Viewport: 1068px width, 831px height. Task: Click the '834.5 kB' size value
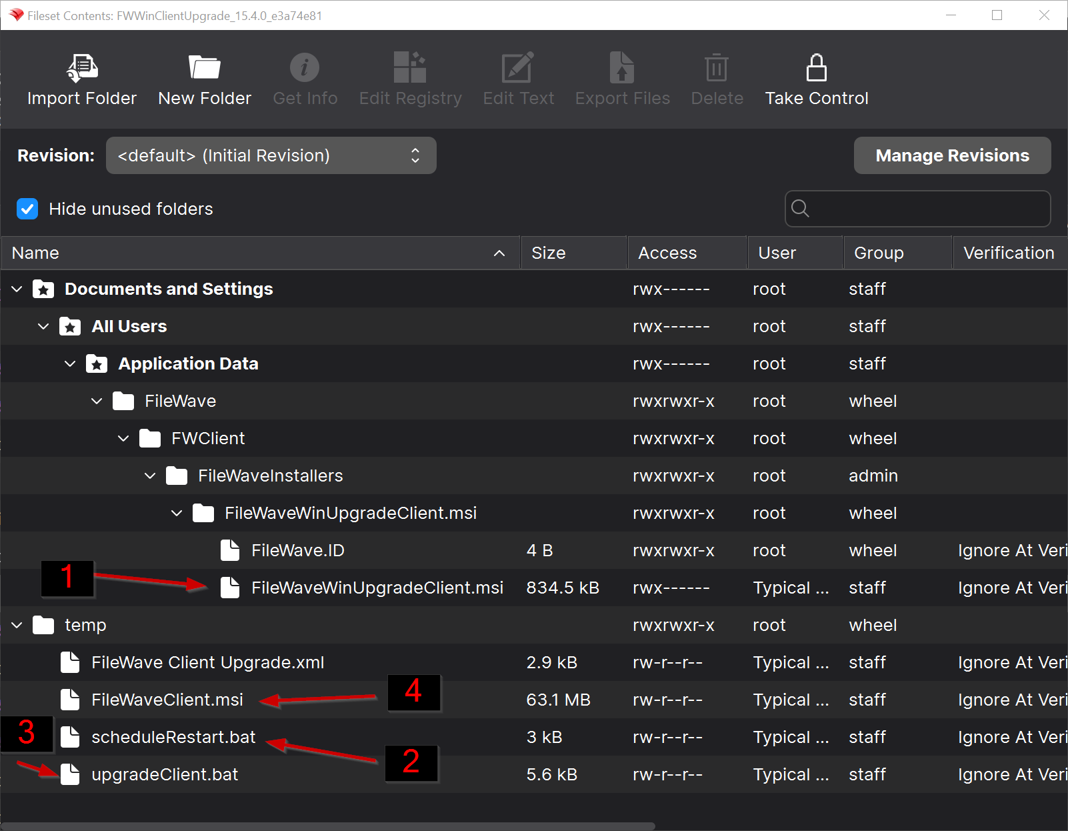click(563, 588)
